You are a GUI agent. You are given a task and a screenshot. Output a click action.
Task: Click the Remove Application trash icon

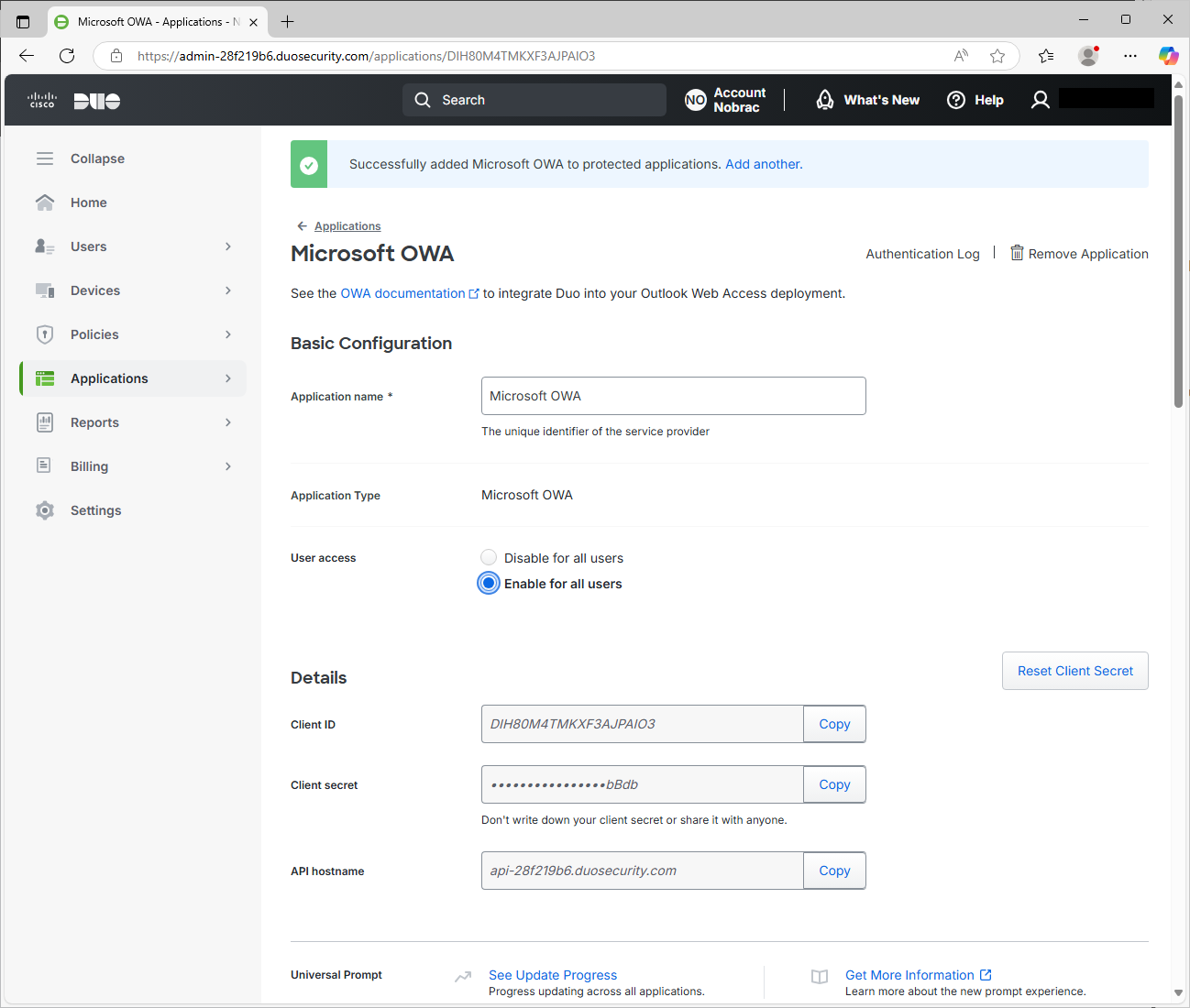pos(1017,253)
